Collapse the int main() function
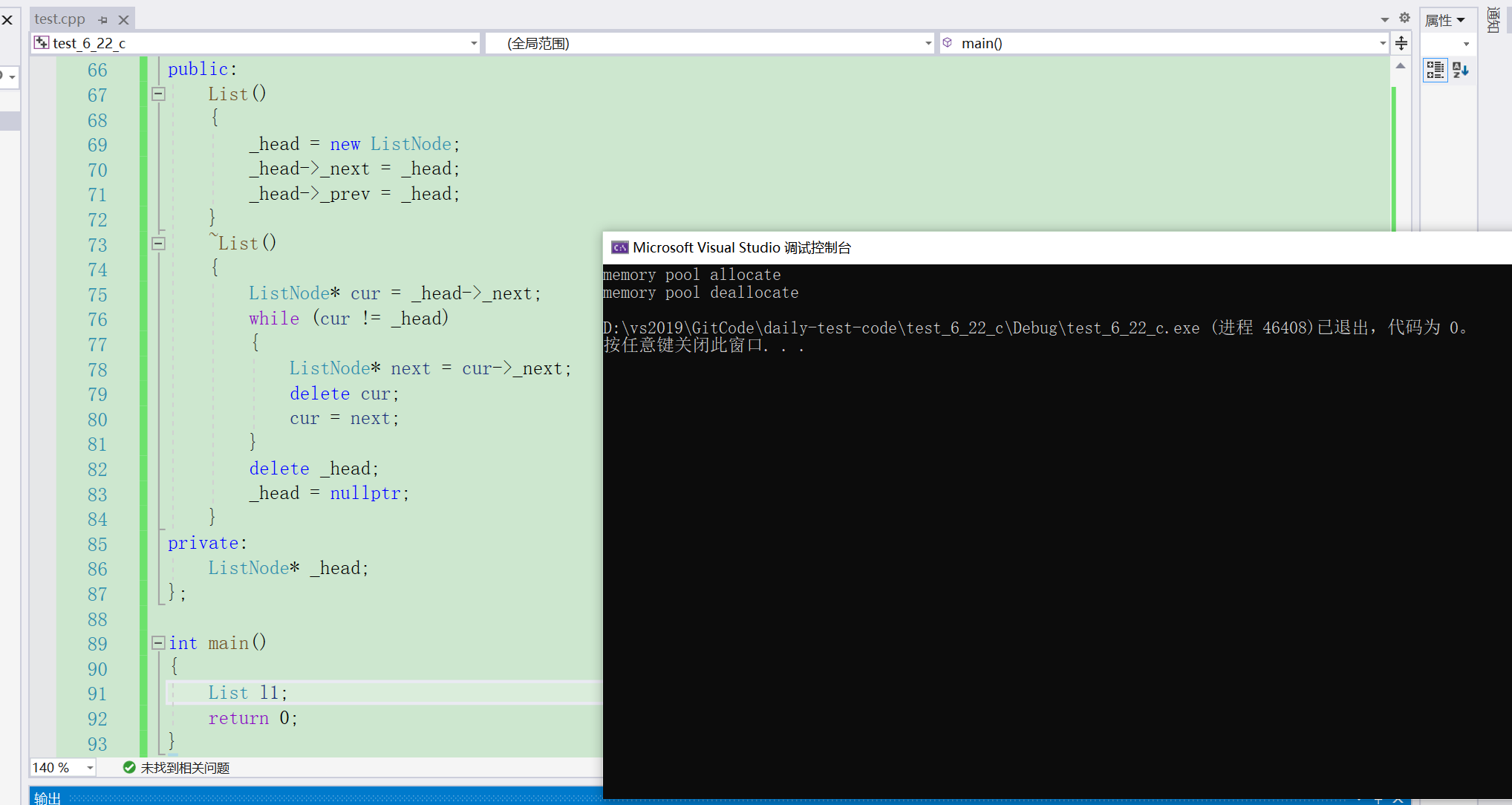The height and width of the screenshot is (805, 1512). (x=158, y=643)
